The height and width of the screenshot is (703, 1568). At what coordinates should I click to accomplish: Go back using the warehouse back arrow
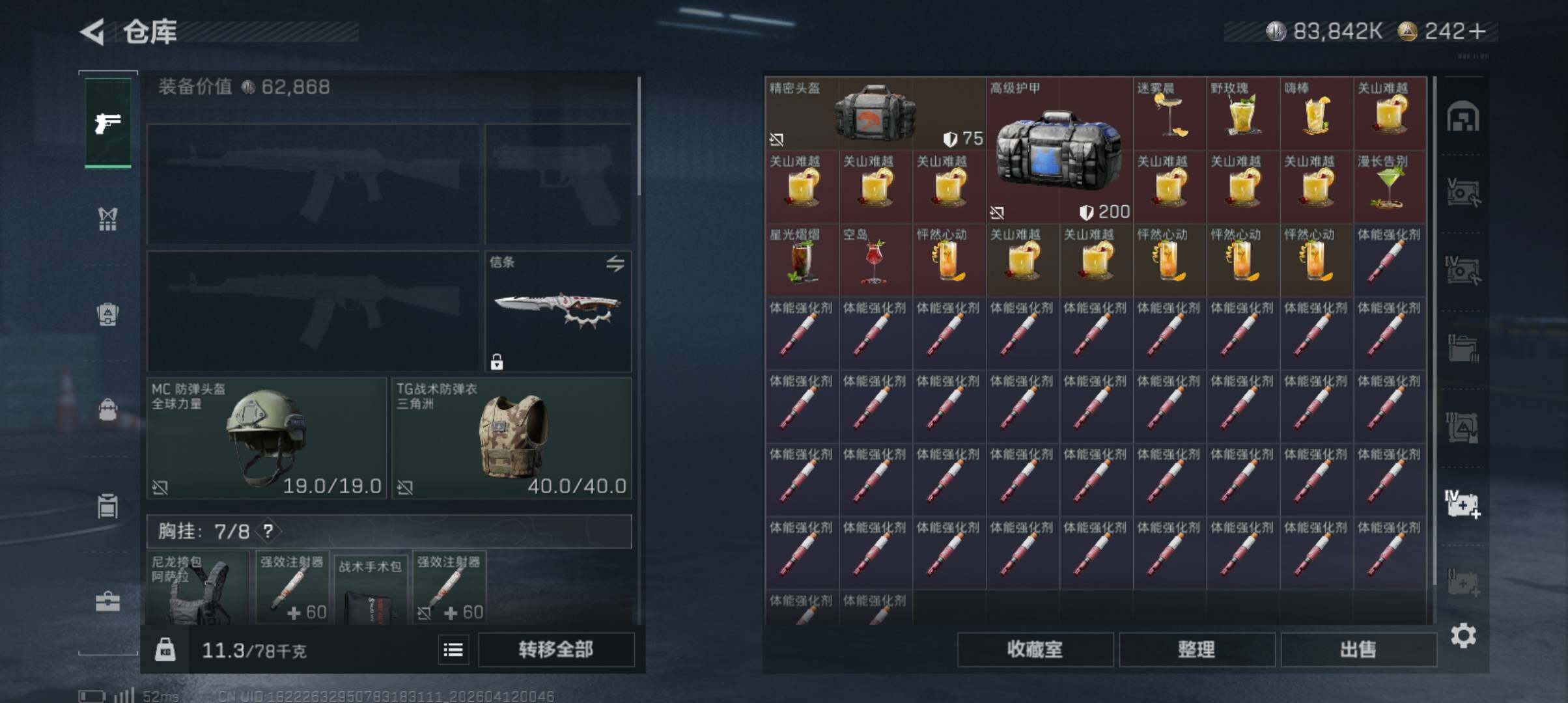[92, 31]
